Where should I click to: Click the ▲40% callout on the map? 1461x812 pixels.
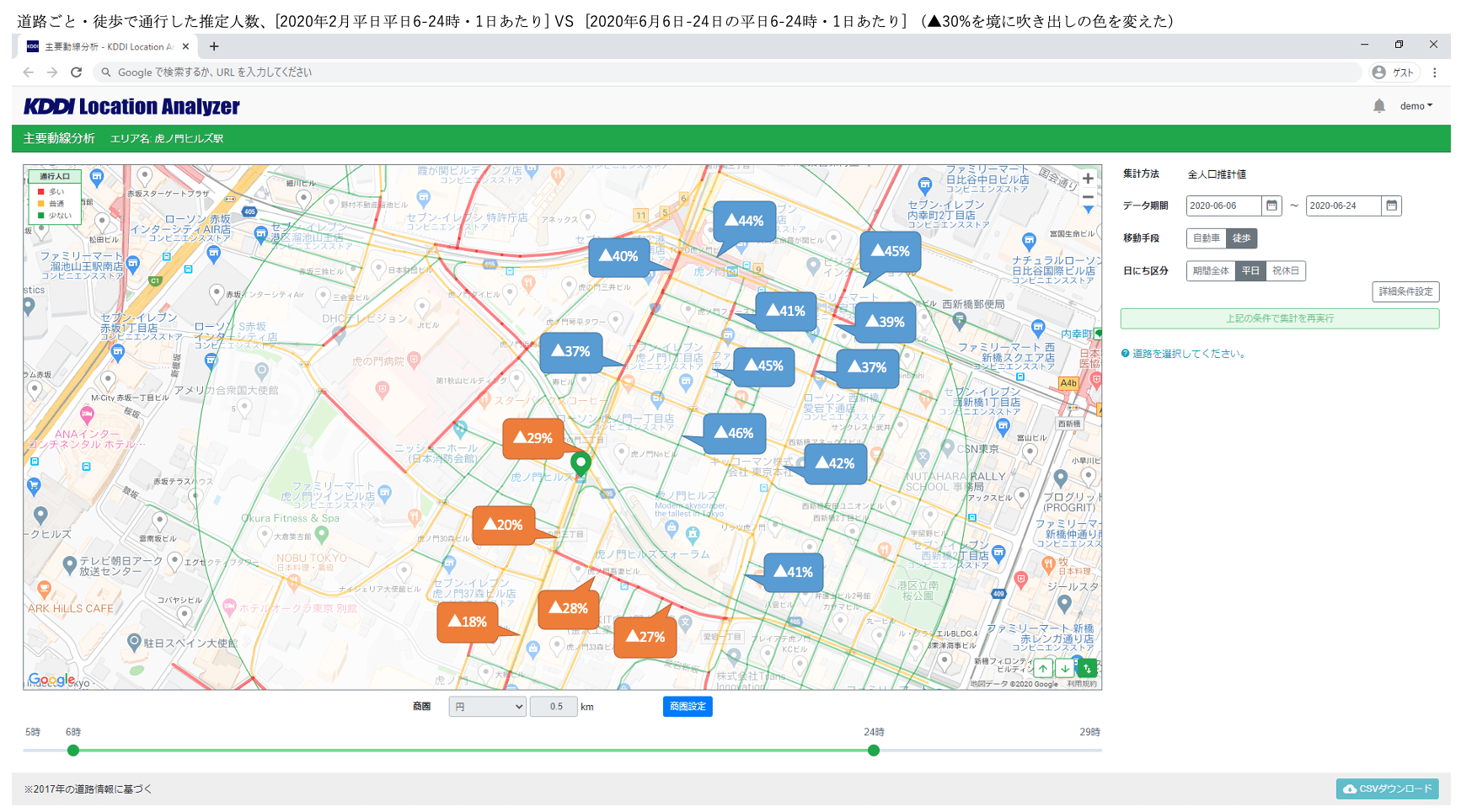[x=618, y=257]
